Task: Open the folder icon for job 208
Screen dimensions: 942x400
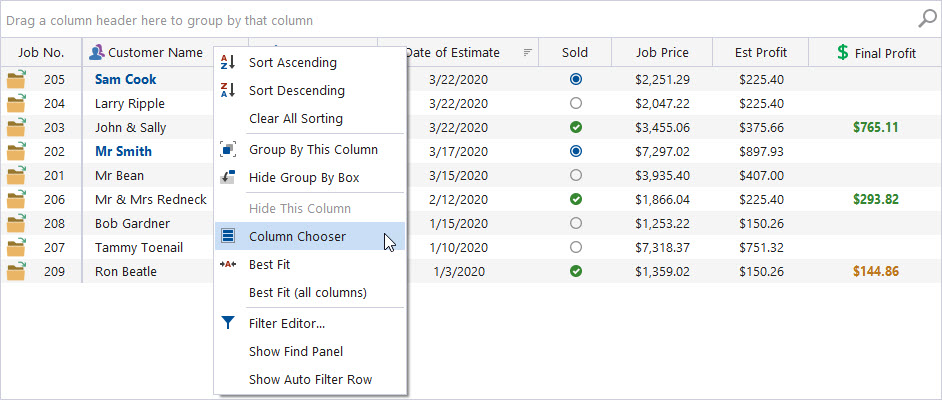Action: (16, 223)
